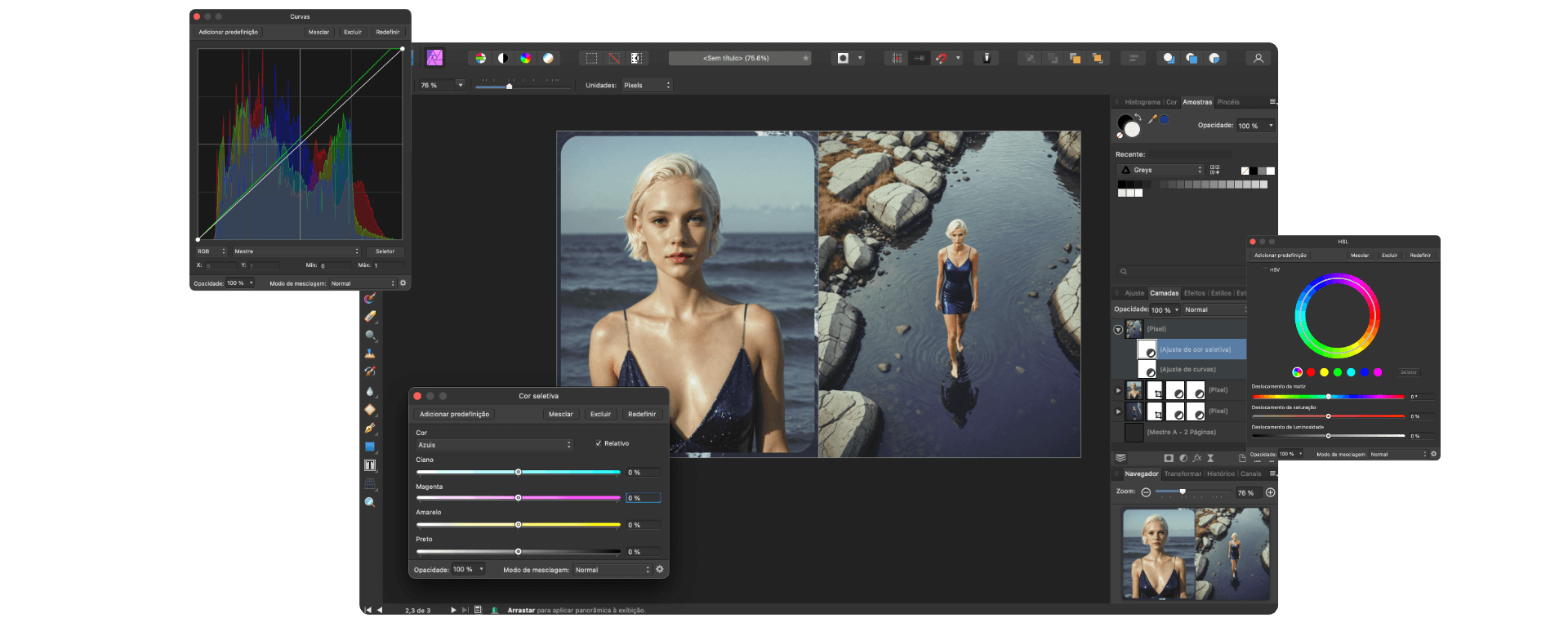Apply auto contrast from the toolbar
This screenshot has height=627, width=1568.
tap(503, 58)
